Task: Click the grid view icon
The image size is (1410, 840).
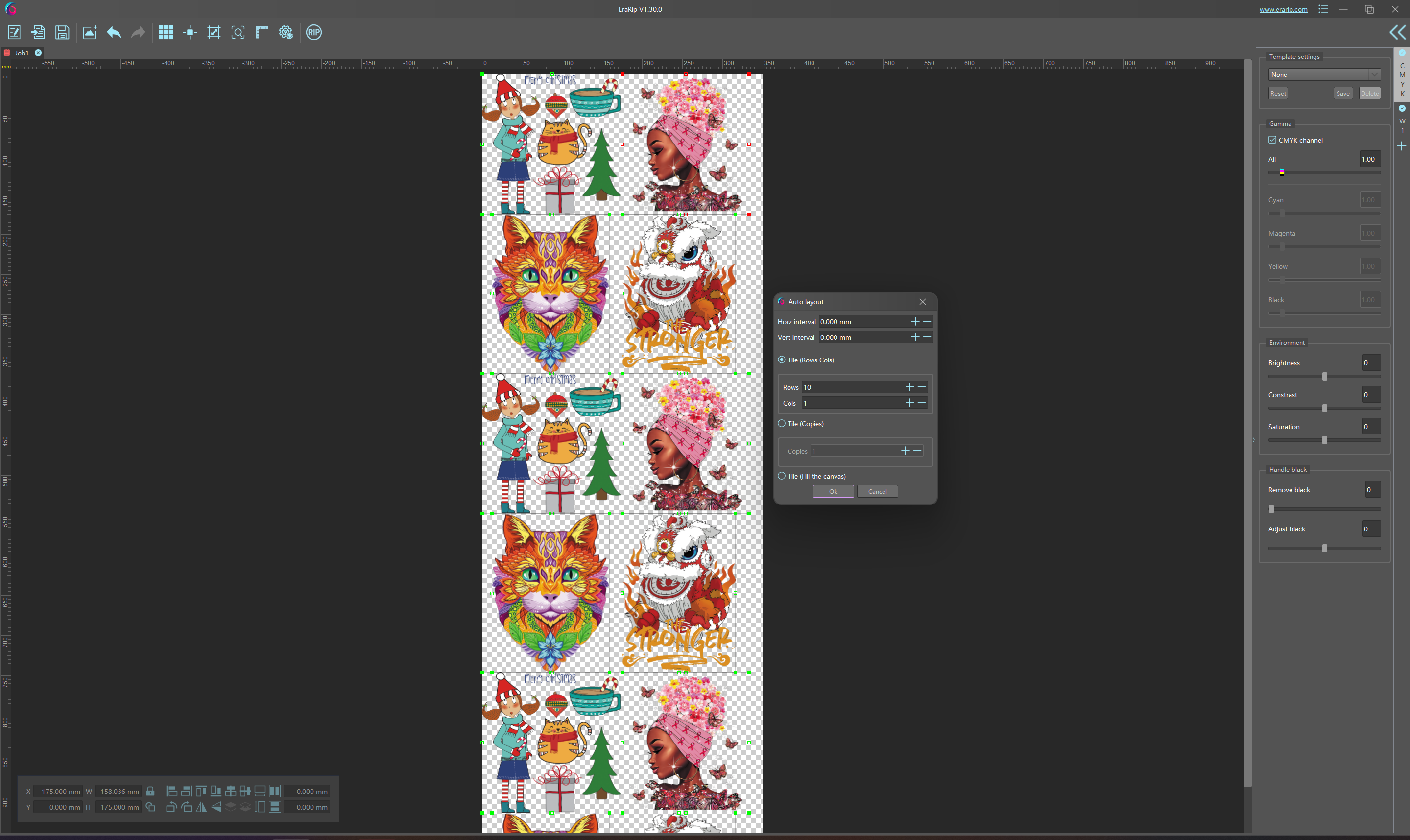Action: pos(166,32)
